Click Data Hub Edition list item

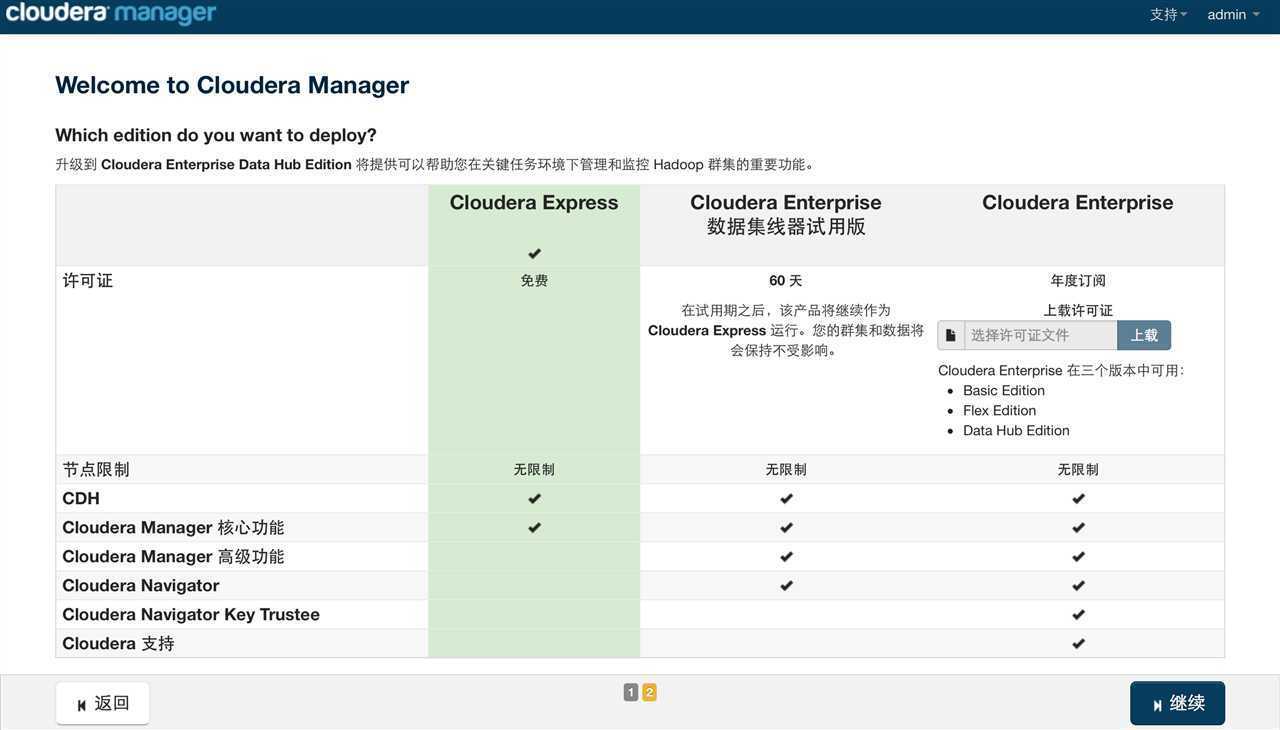pos(1016,430)
